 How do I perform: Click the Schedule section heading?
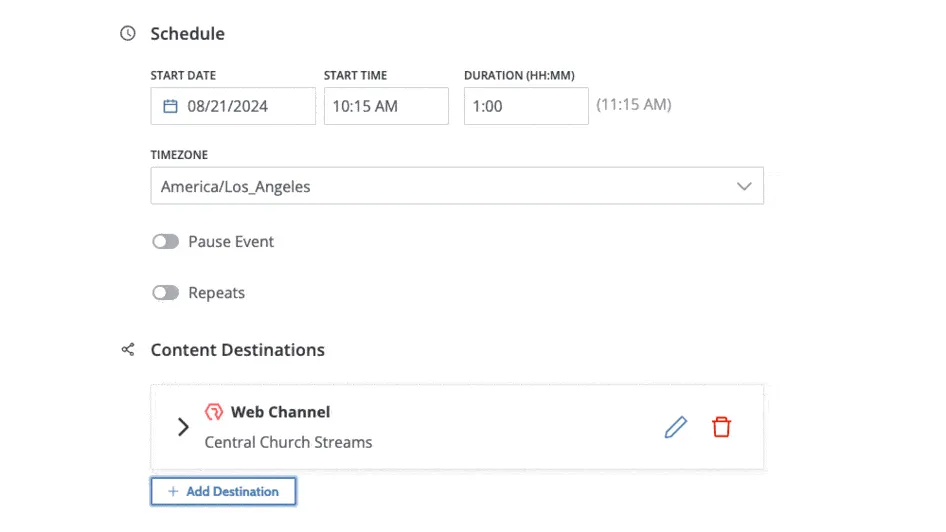point(187,33)
